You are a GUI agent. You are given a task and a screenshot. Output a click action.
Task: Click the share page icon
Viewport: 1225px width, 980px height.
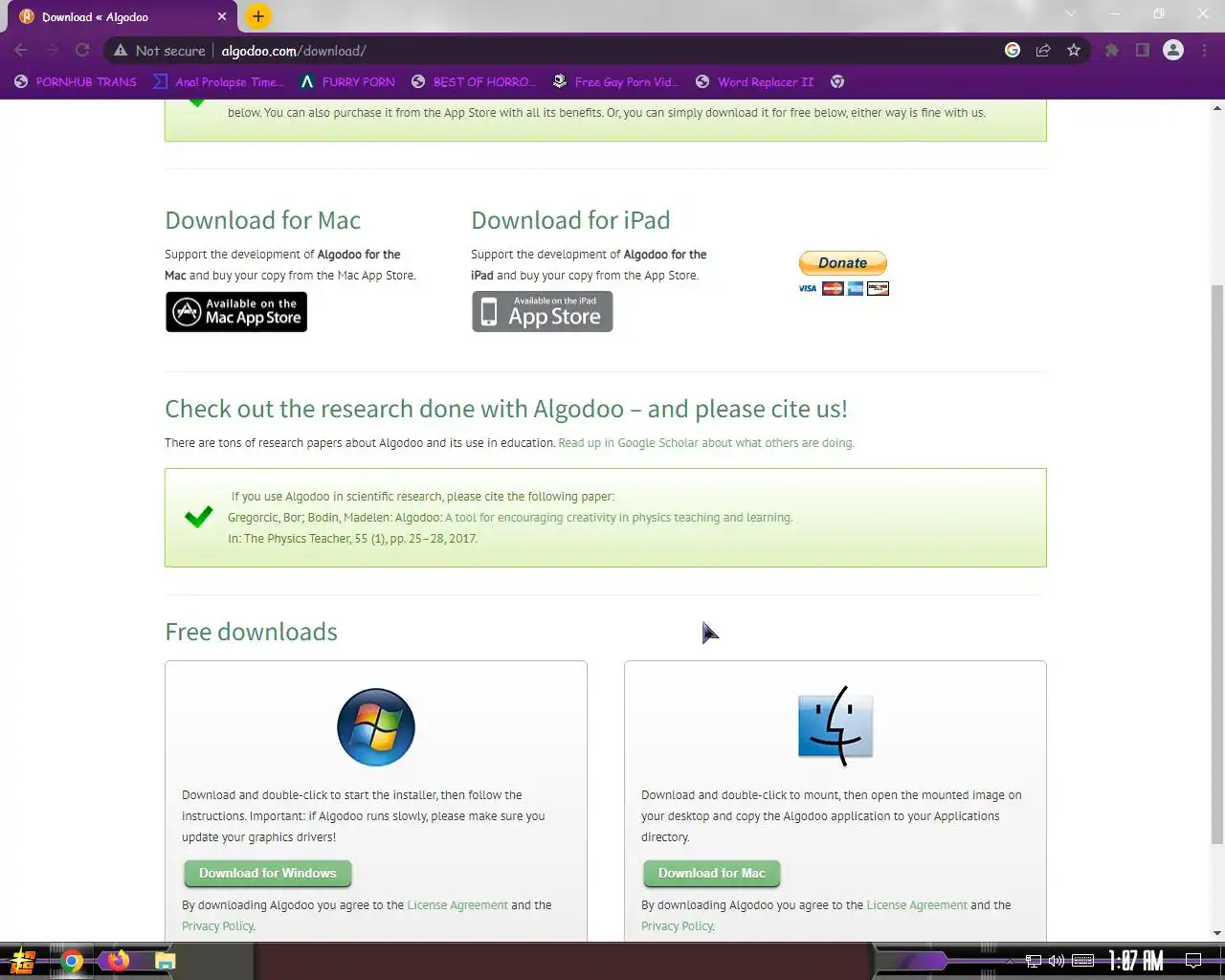(x=1043, y=51)
